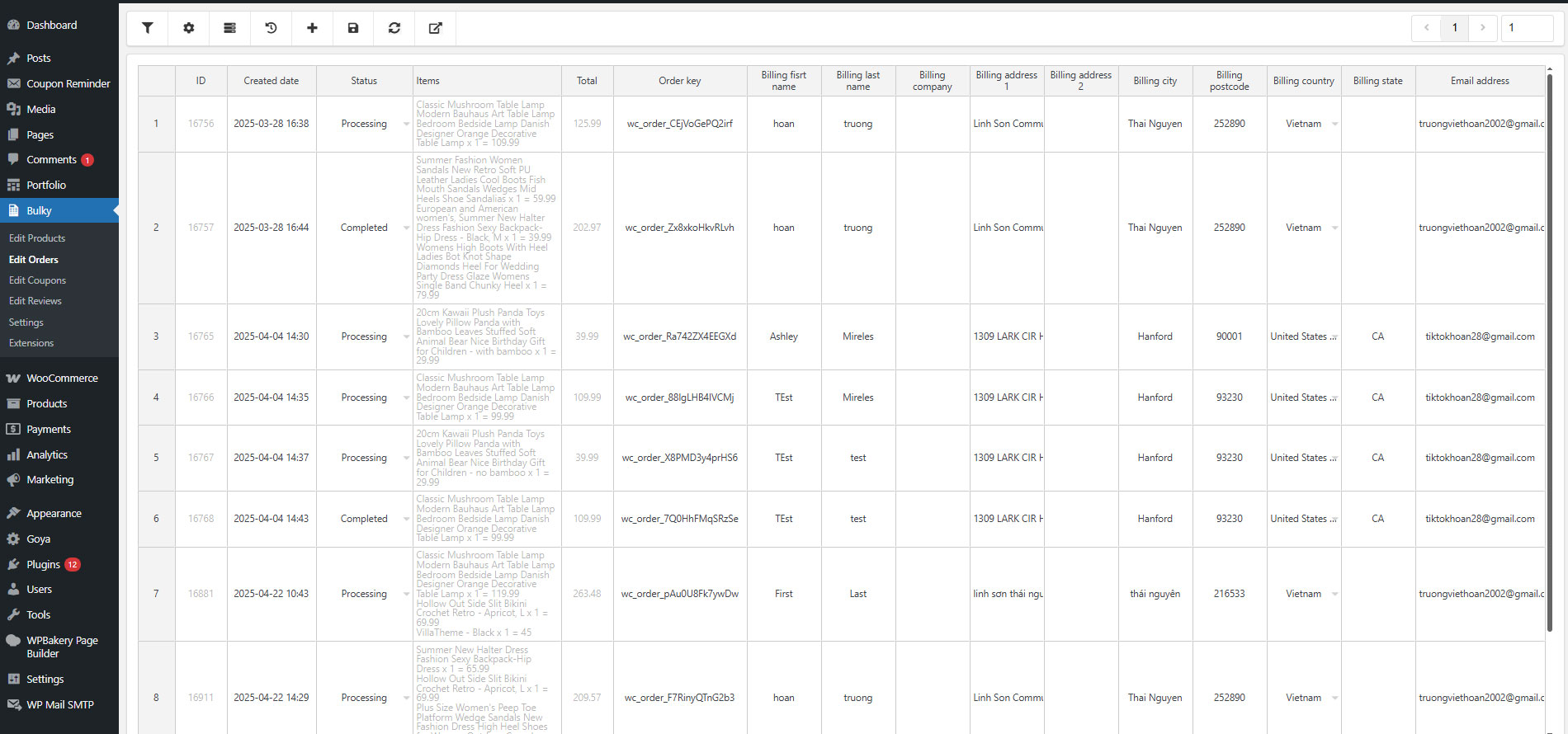Open the settings gear in toolbar
1568x734 pixels.
[x=189, y=28]
